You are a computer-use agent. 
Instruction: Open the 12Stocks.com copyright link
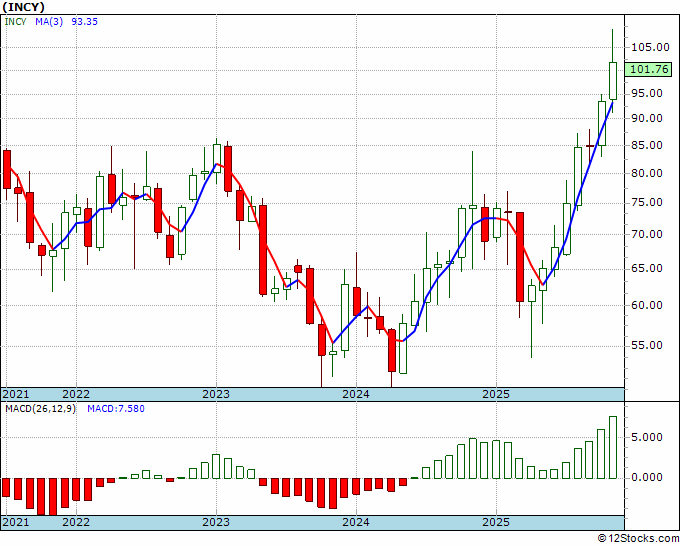tap(638, 538)
